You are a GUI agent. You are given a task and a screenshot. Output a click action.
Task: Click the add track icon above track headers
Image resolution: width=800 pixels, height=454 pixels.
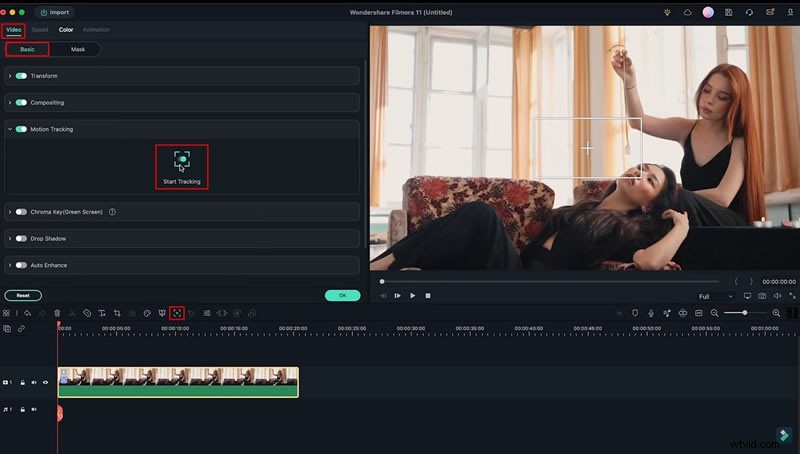[7, 329]
